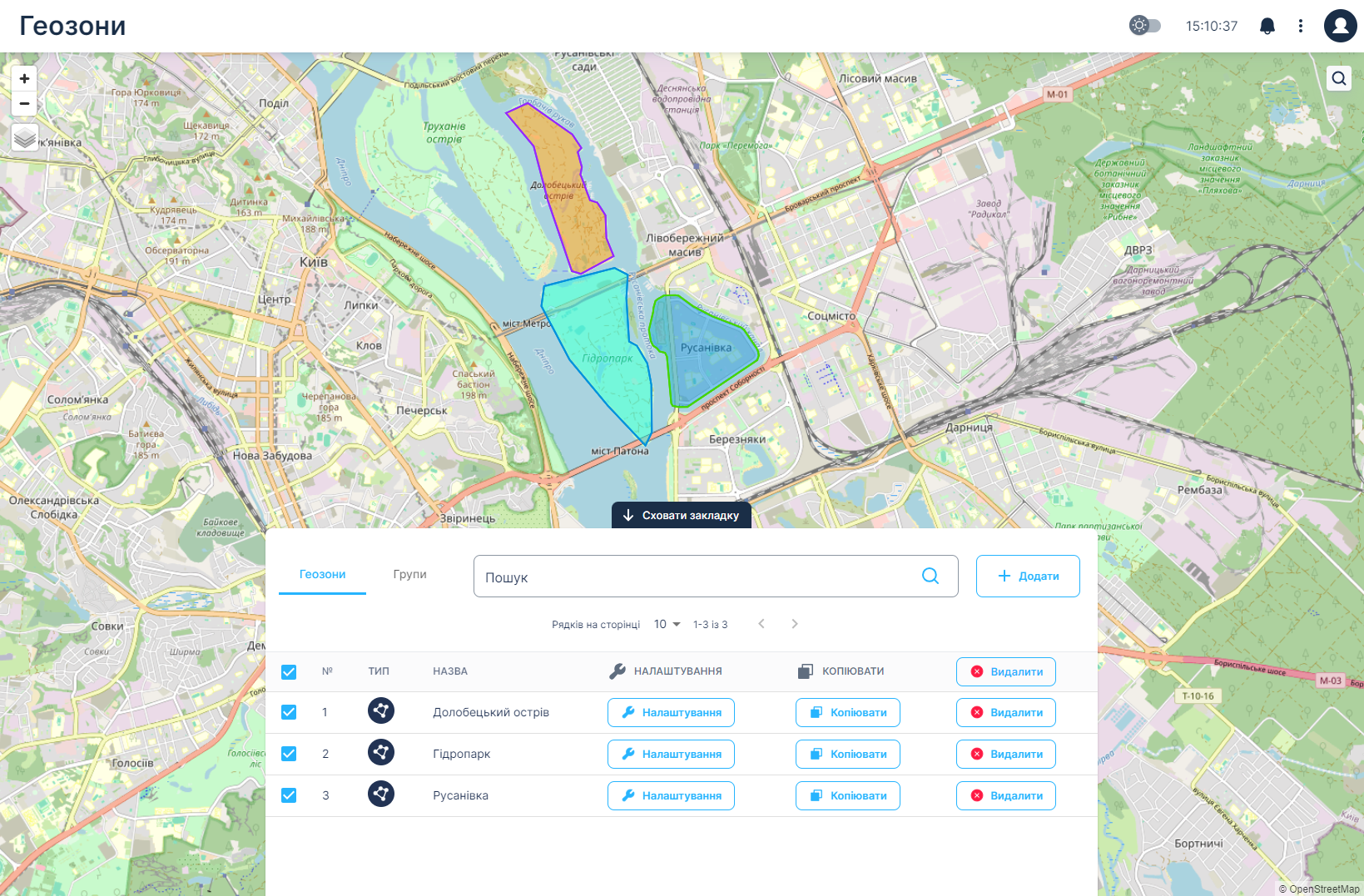1364x896 pixels.
Task: Click the clock showing 15:10:37
Action: pos(1212,26)
